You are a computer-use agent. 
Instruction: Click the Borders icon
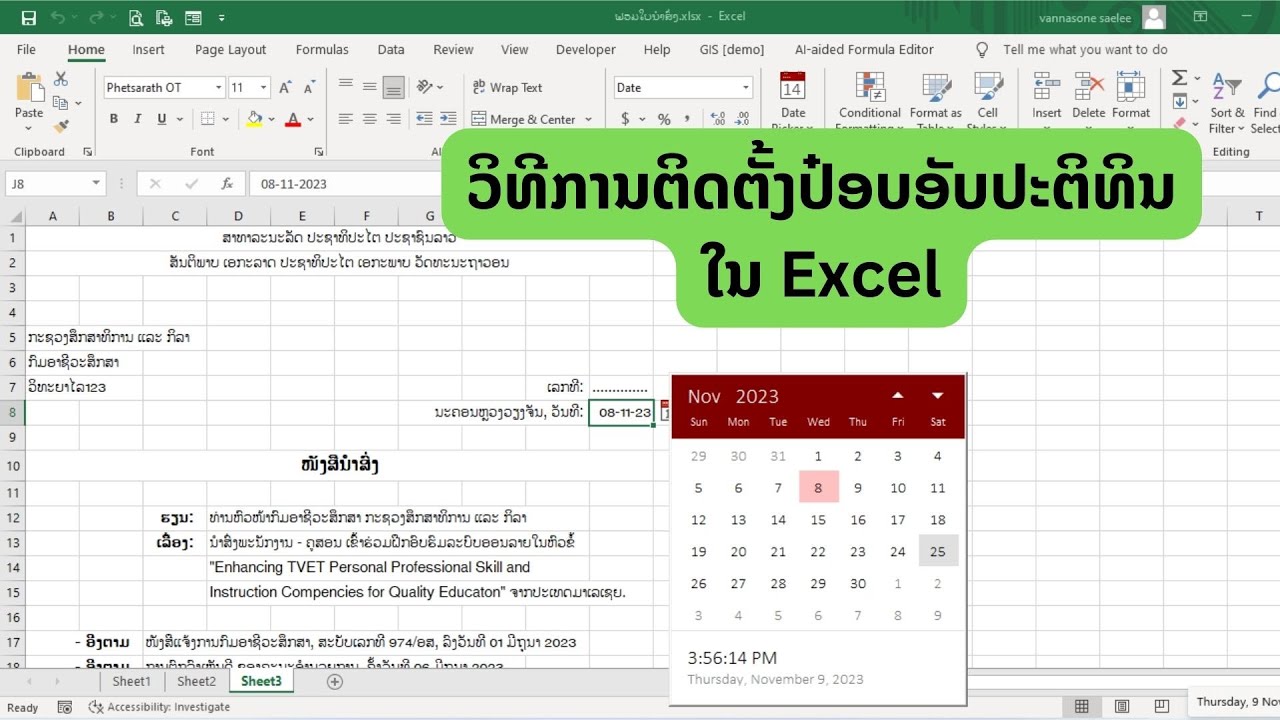pyautogui.click(x=207, y=119)
